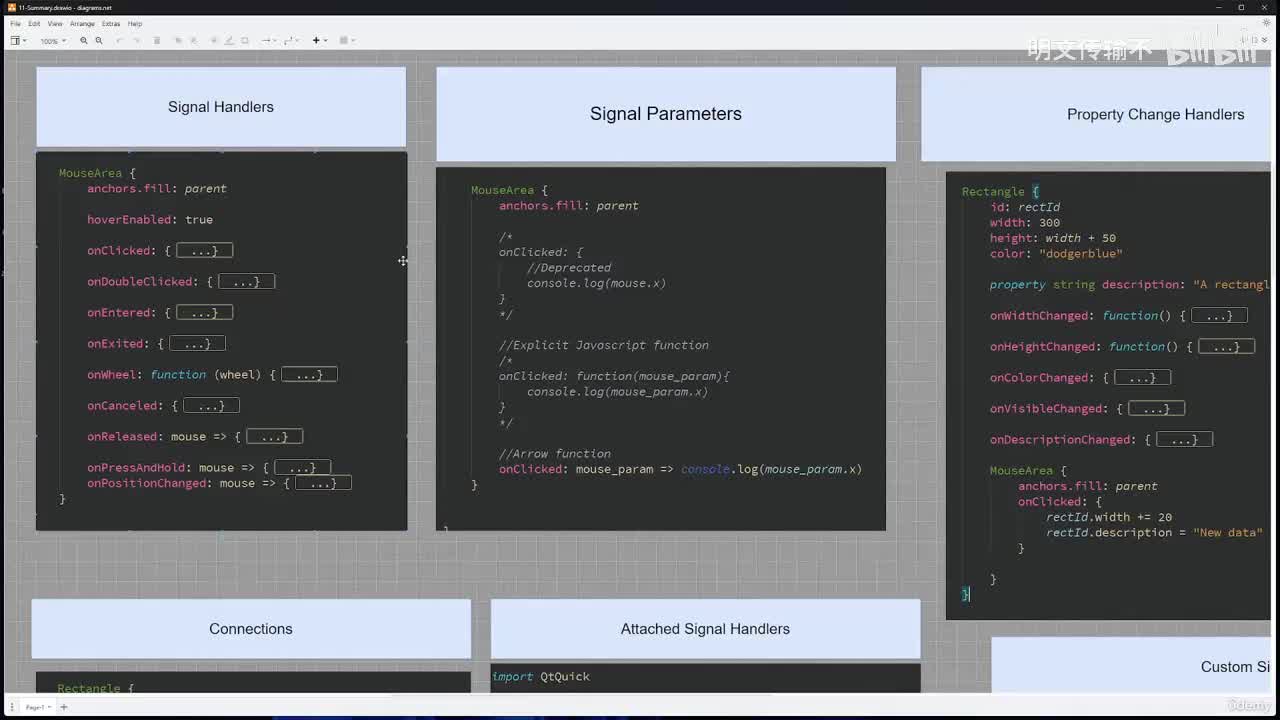Click the onPressAndHold folded code marker
This screenshot has width=1280, height=720.
click(x=302, y=468)
